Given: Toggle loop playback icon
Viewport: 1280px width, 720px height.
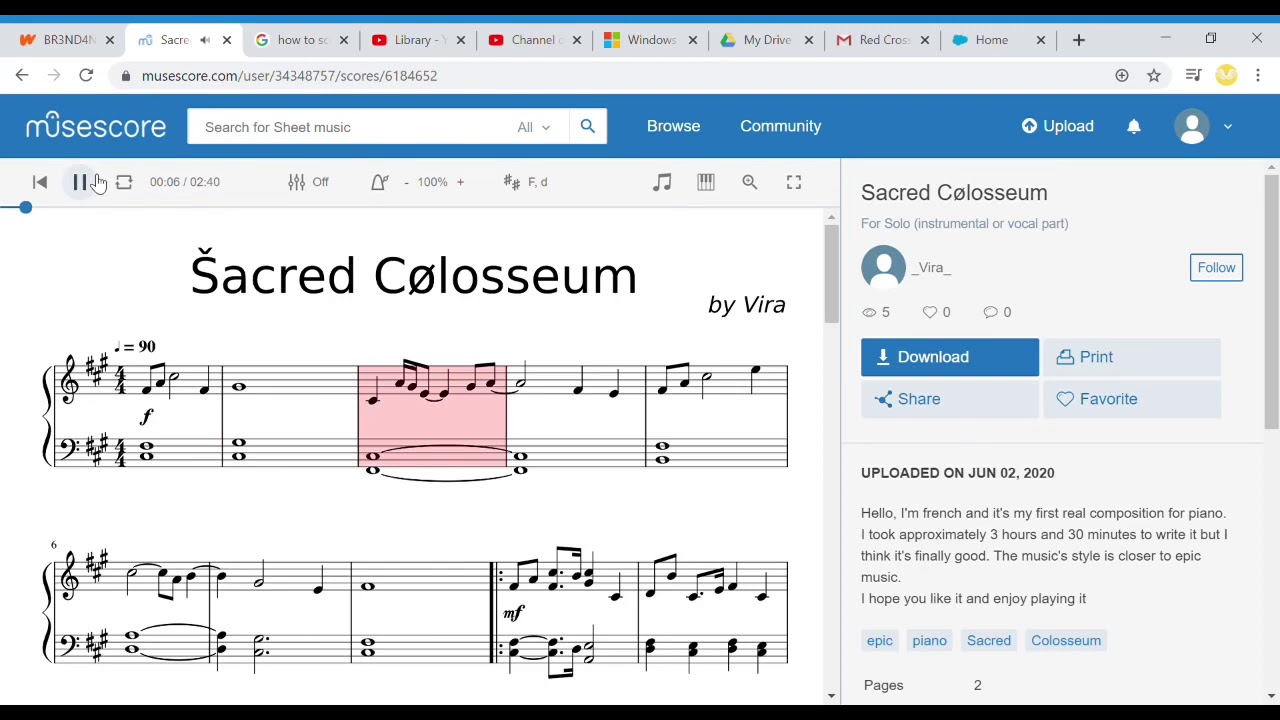Looking at the screenshot, I should tap(124, 182).
